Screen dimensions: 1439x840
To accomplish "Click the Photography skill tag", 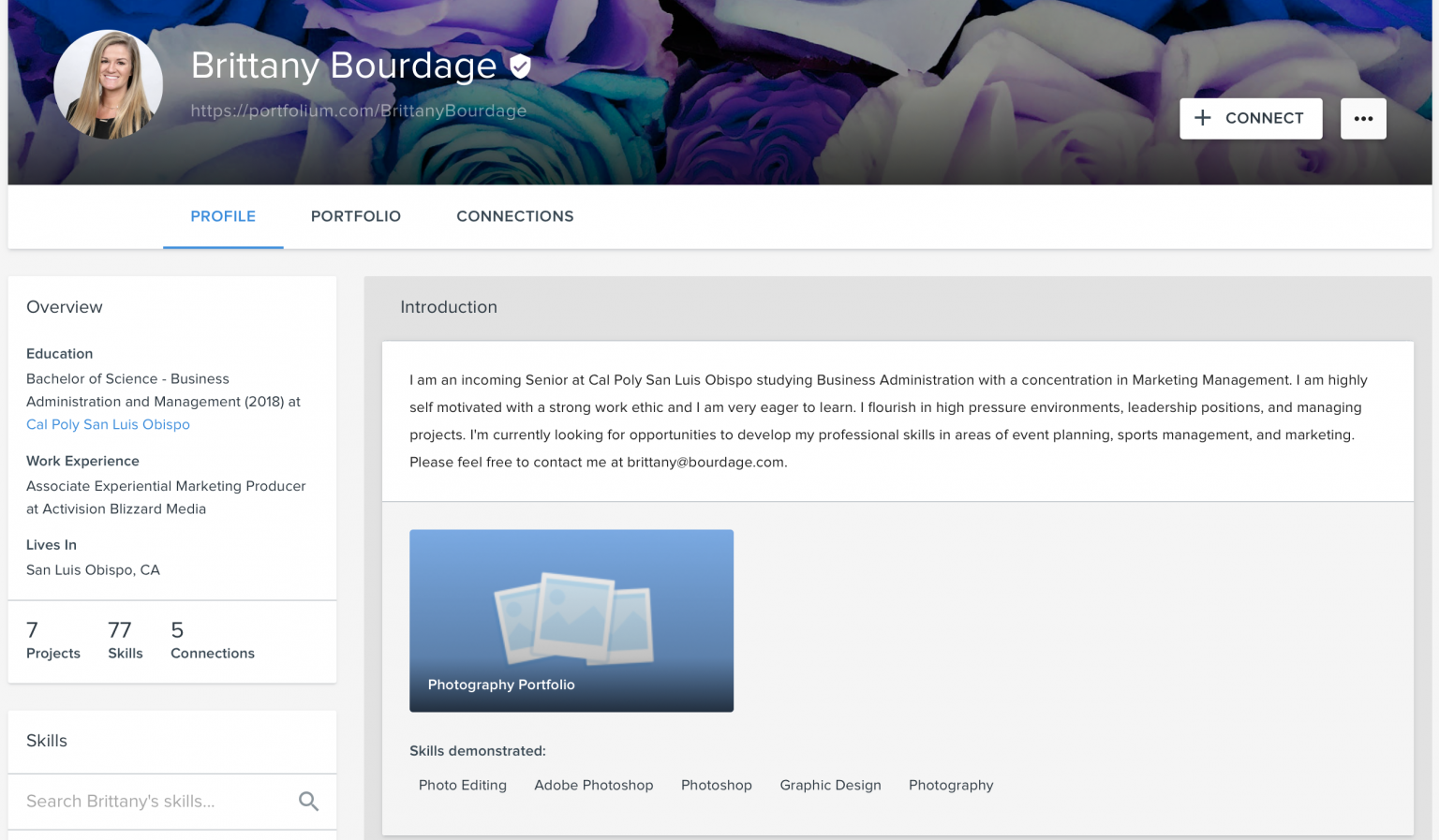I will 951,786.
